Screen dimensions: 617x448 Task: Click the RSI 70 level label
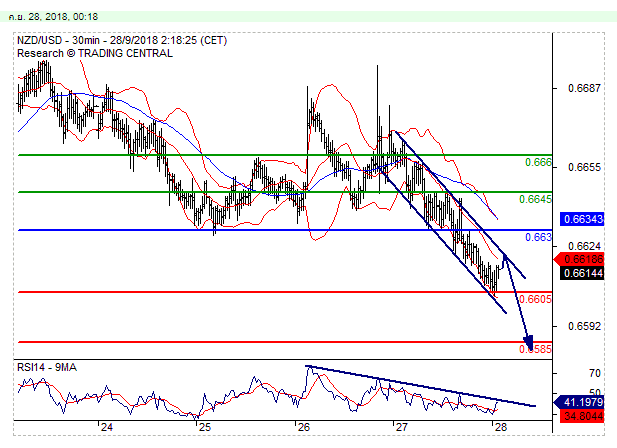pos(595,373)
